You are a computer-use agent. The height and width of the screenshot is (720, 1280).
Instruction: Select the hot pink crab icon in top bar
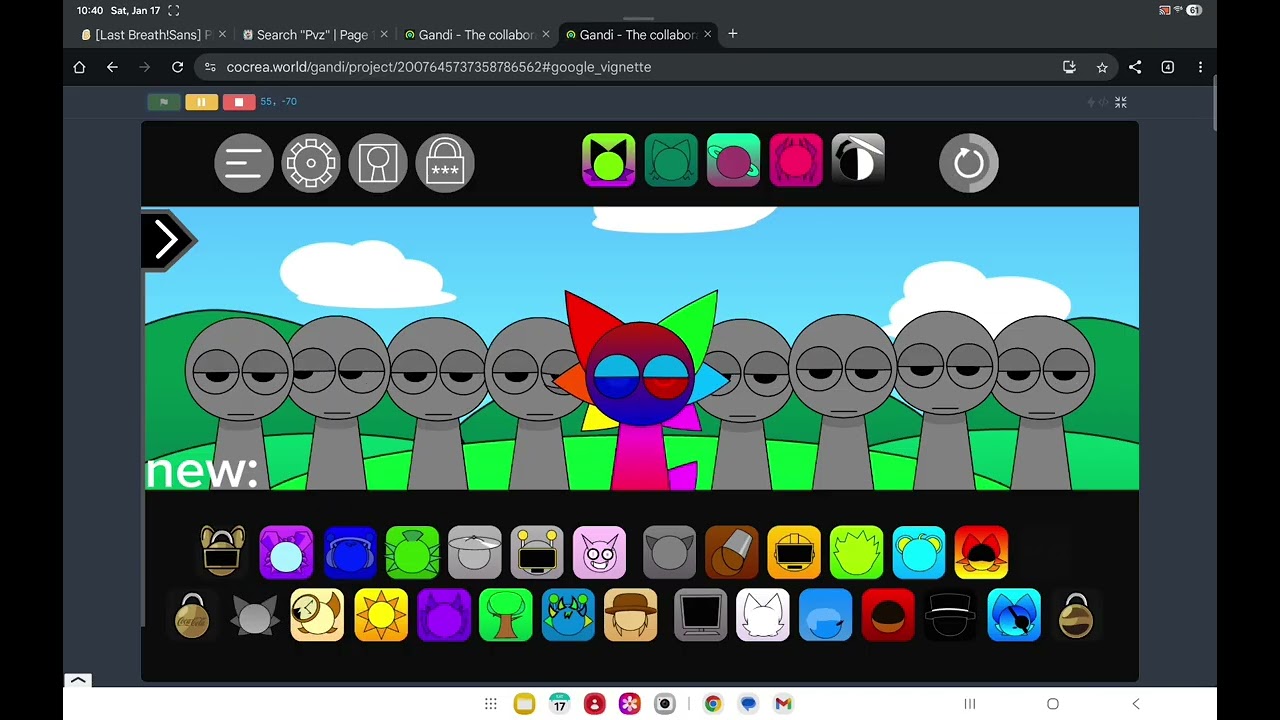coord(796,160)
